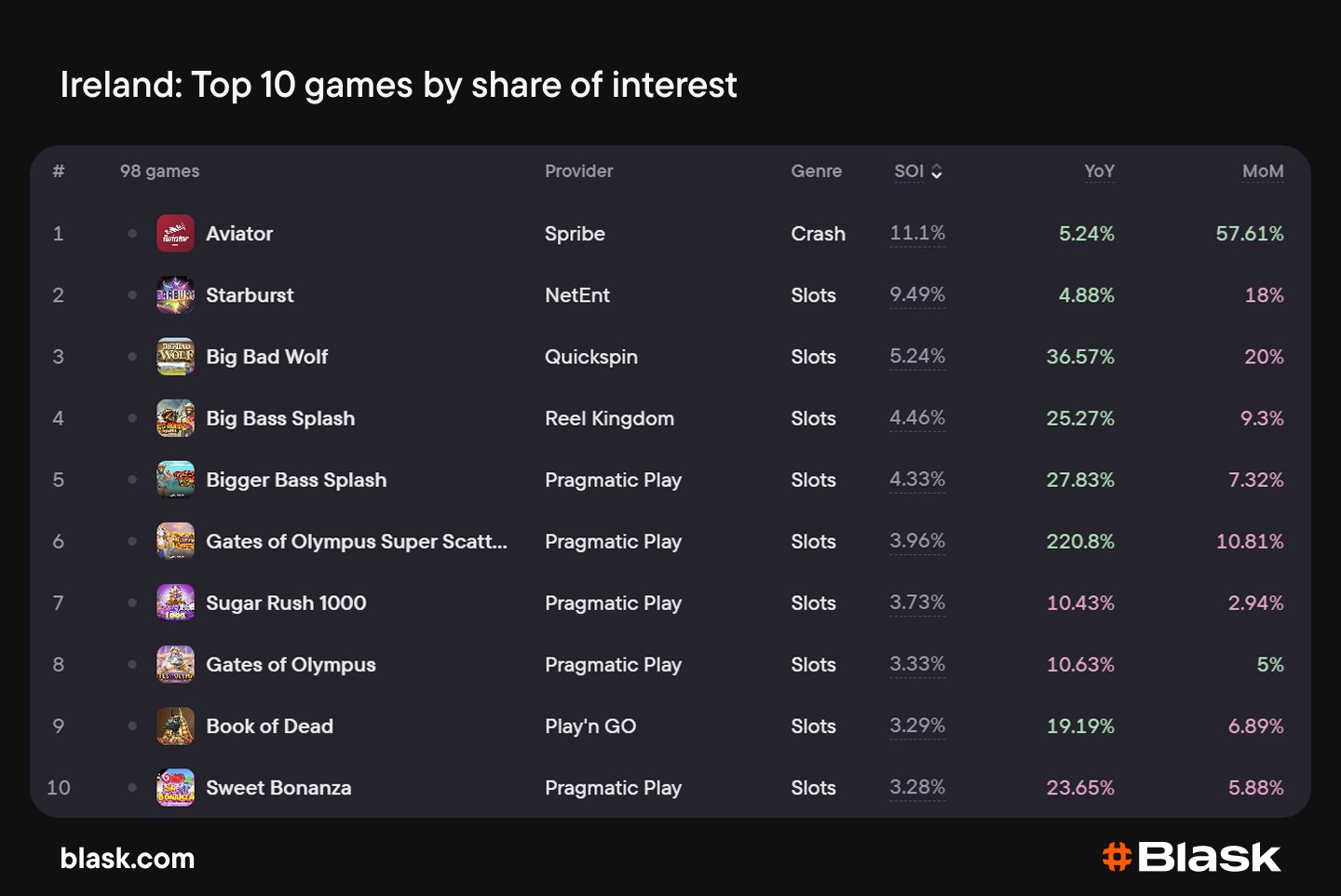Click the MoM column header
1341x896 pixels.
[x=1263, y=171]
